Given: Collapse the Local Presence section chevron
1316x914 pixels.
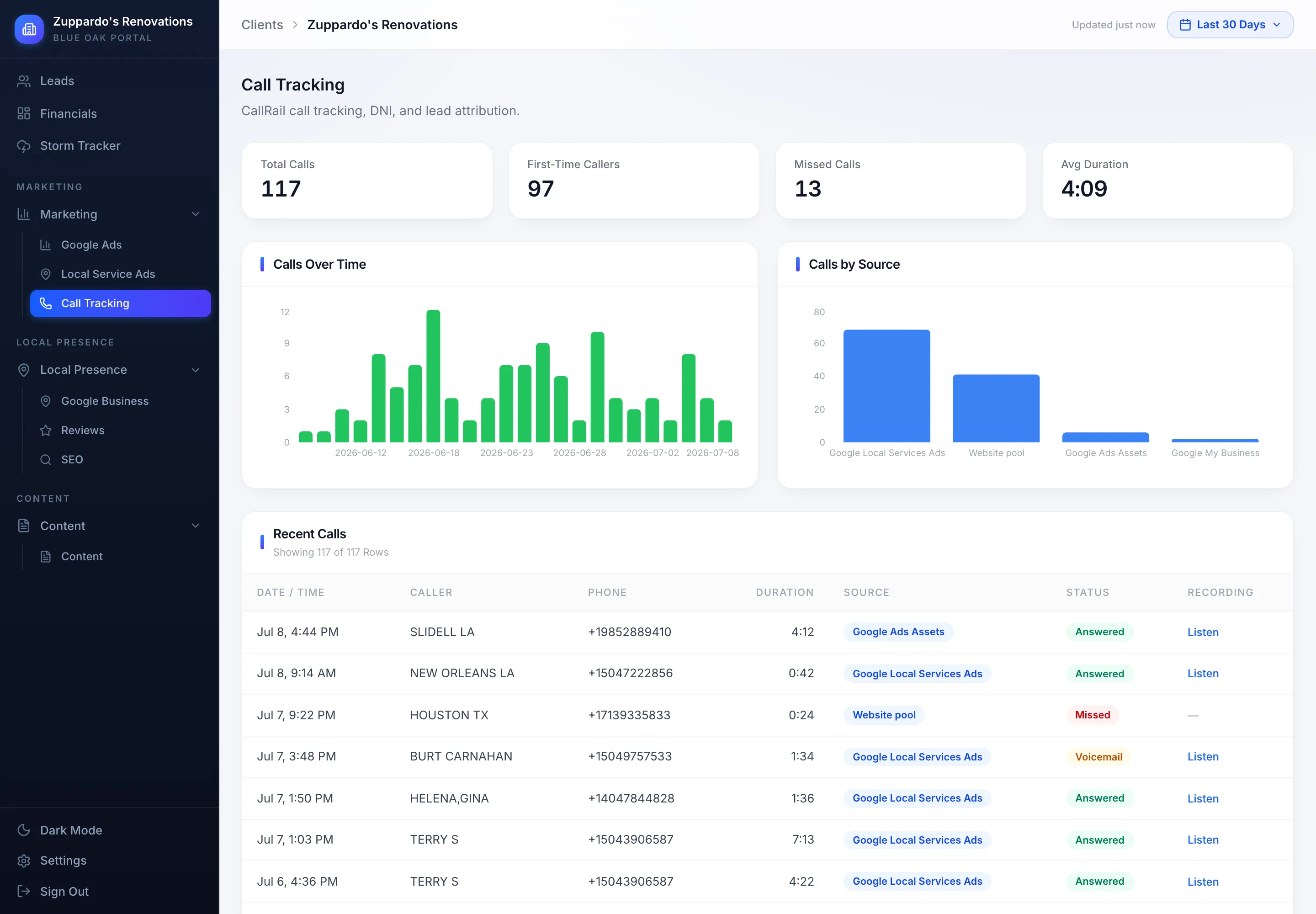Looking at the screenshot, I should point(195,370).
